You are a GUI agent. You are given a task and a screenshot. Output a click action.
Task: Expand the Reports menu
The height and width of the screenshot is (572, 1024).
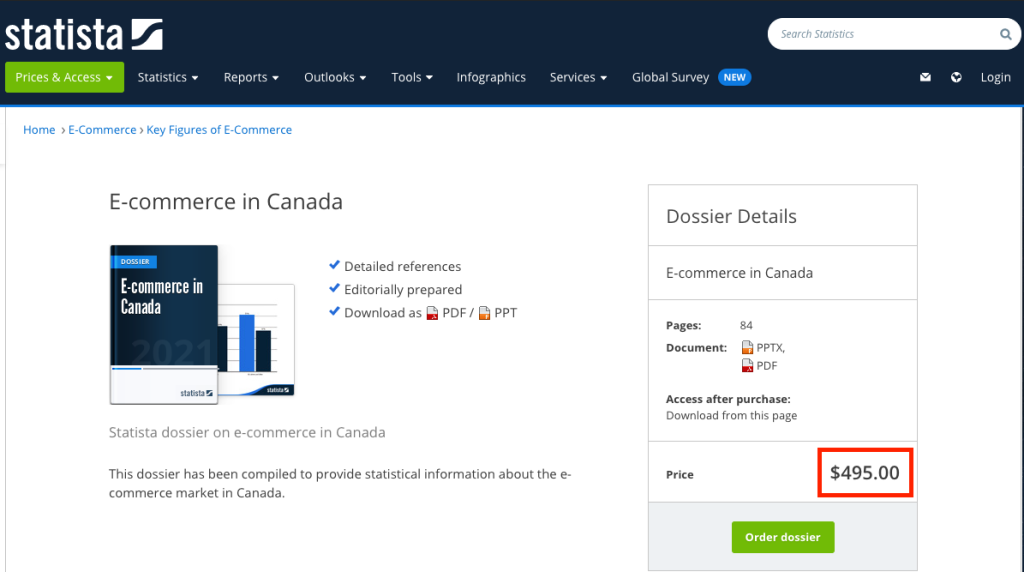tap(251, 77)
